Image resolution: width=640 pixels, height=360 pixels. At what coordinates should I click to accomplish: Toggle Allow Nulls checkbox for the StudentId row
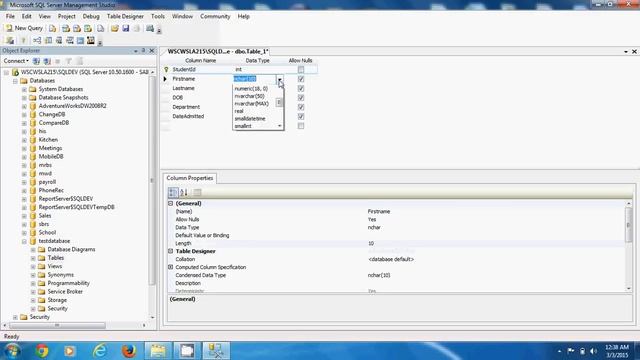(301, 69)
